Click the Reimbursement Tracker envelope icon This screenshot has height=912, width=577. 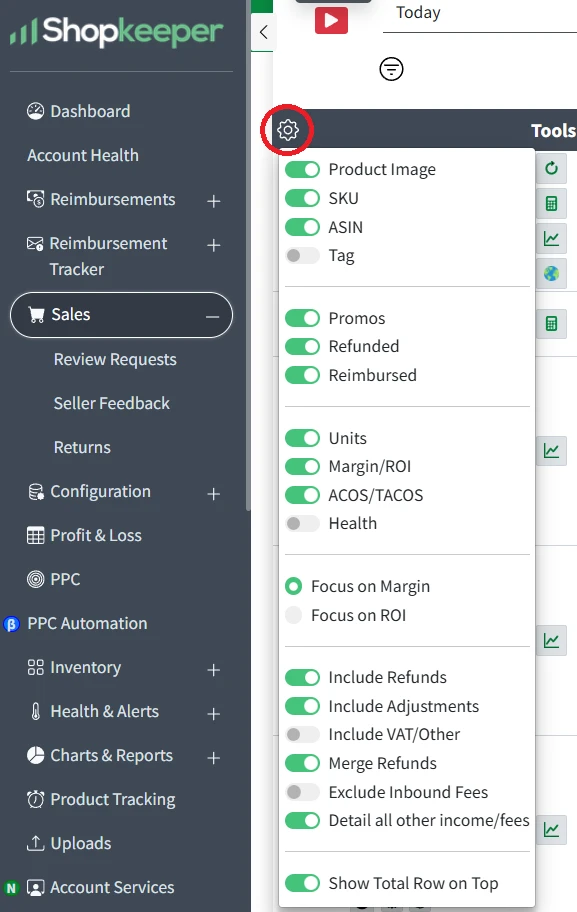tap(35, 244)
